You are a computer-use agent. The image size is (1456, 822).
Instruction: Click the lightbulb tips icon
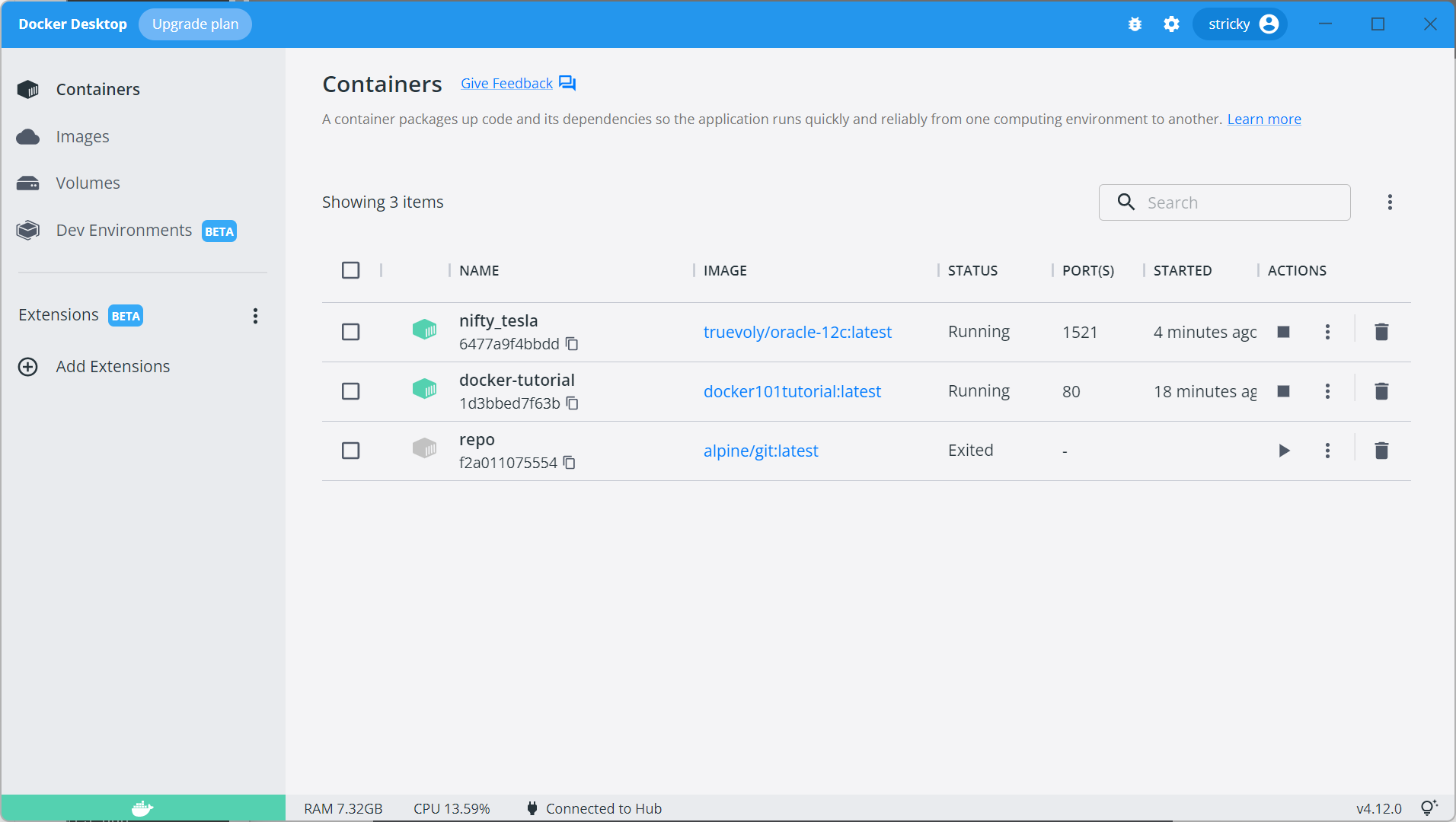1429,808
